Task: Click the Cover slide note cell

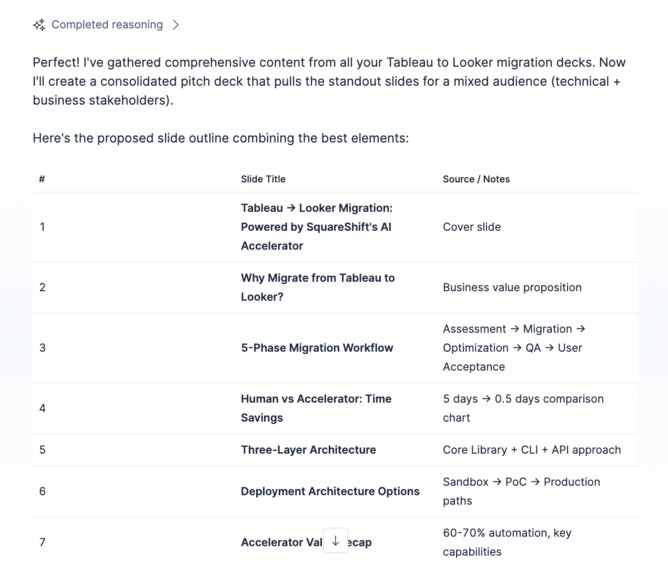Action: coord(472,227)
